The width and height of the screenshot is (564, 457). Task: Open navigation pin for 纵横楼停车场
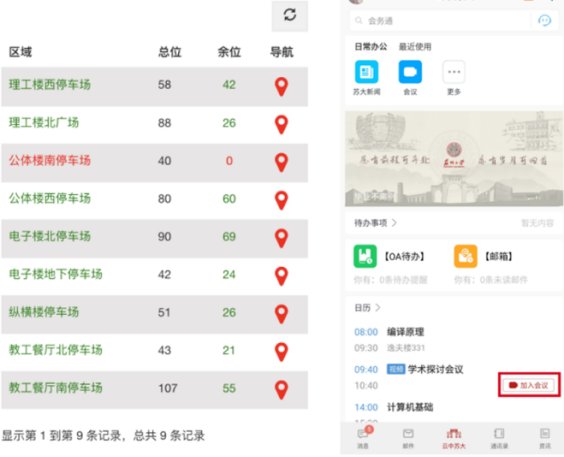281,314
